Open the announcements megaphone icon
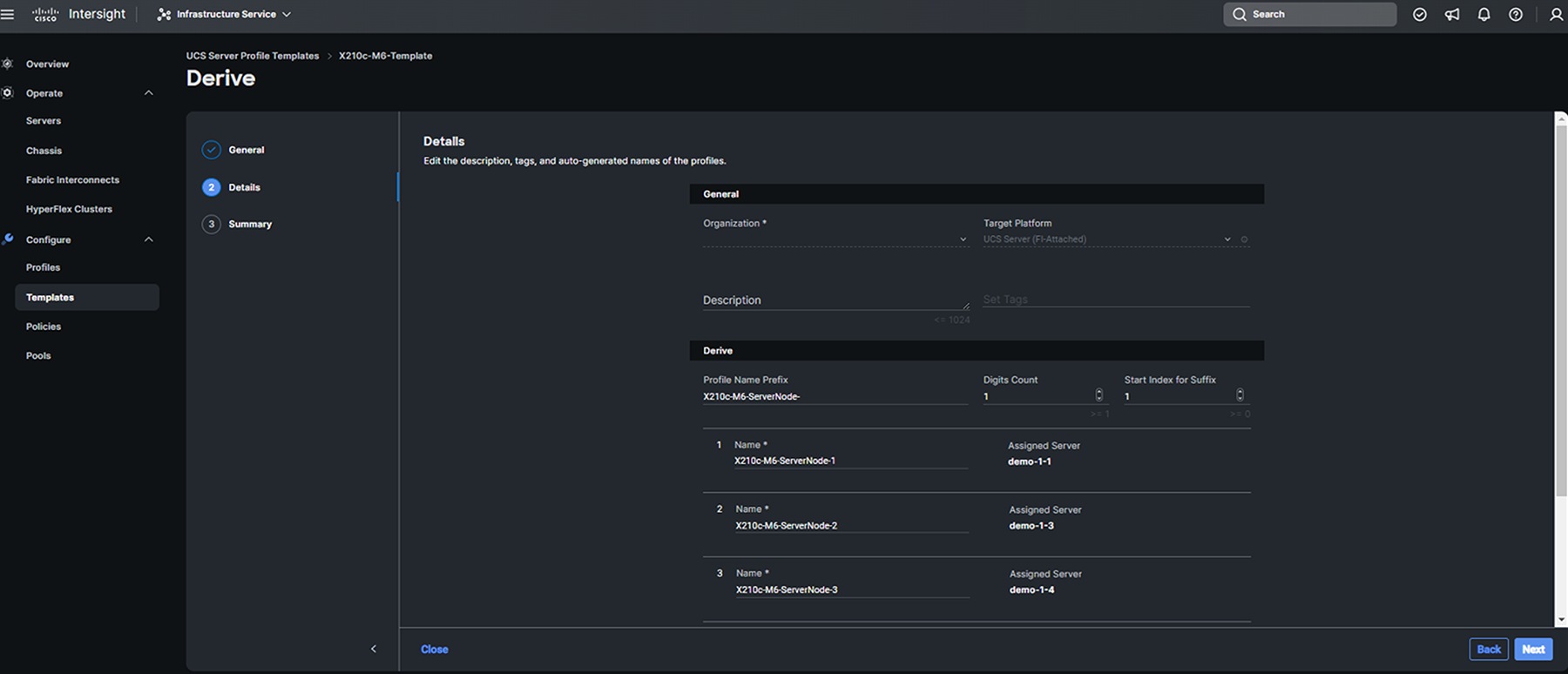Image resolution: width=1568 pixels, height=674 pixels. 1452,14
